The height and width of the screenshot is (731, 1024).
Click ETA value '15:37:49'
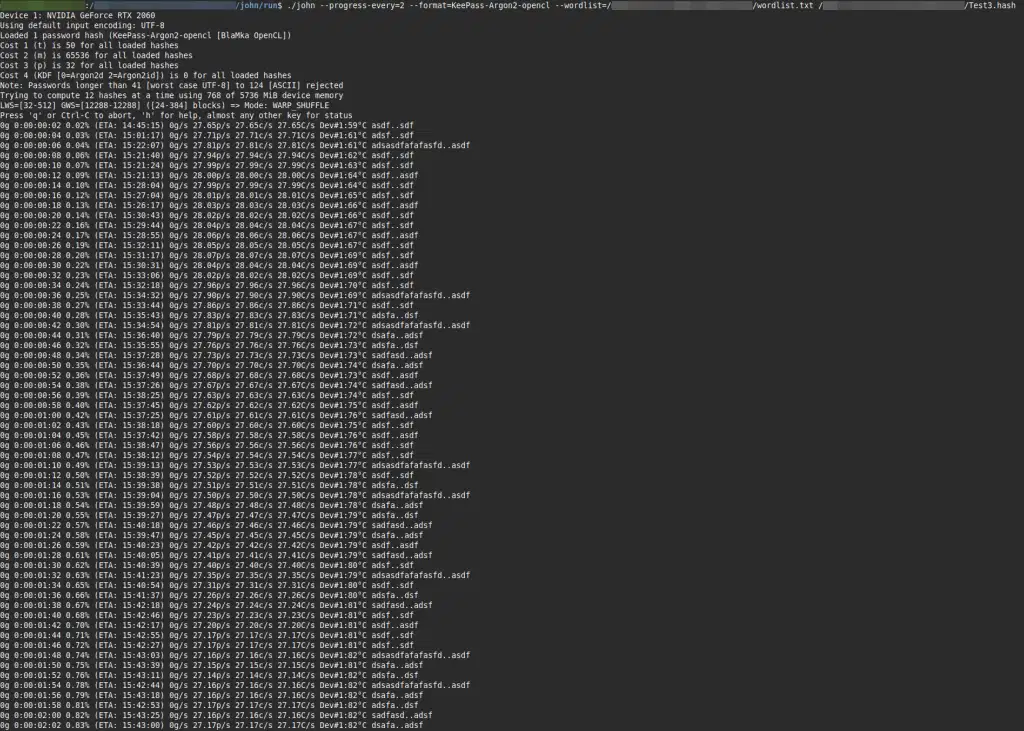[140, 375]
